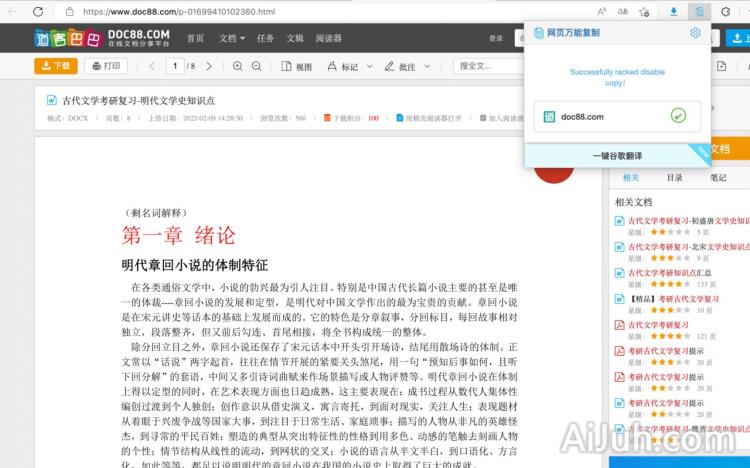
Task: Click the 打印 print button
Action: coord(106,66)
